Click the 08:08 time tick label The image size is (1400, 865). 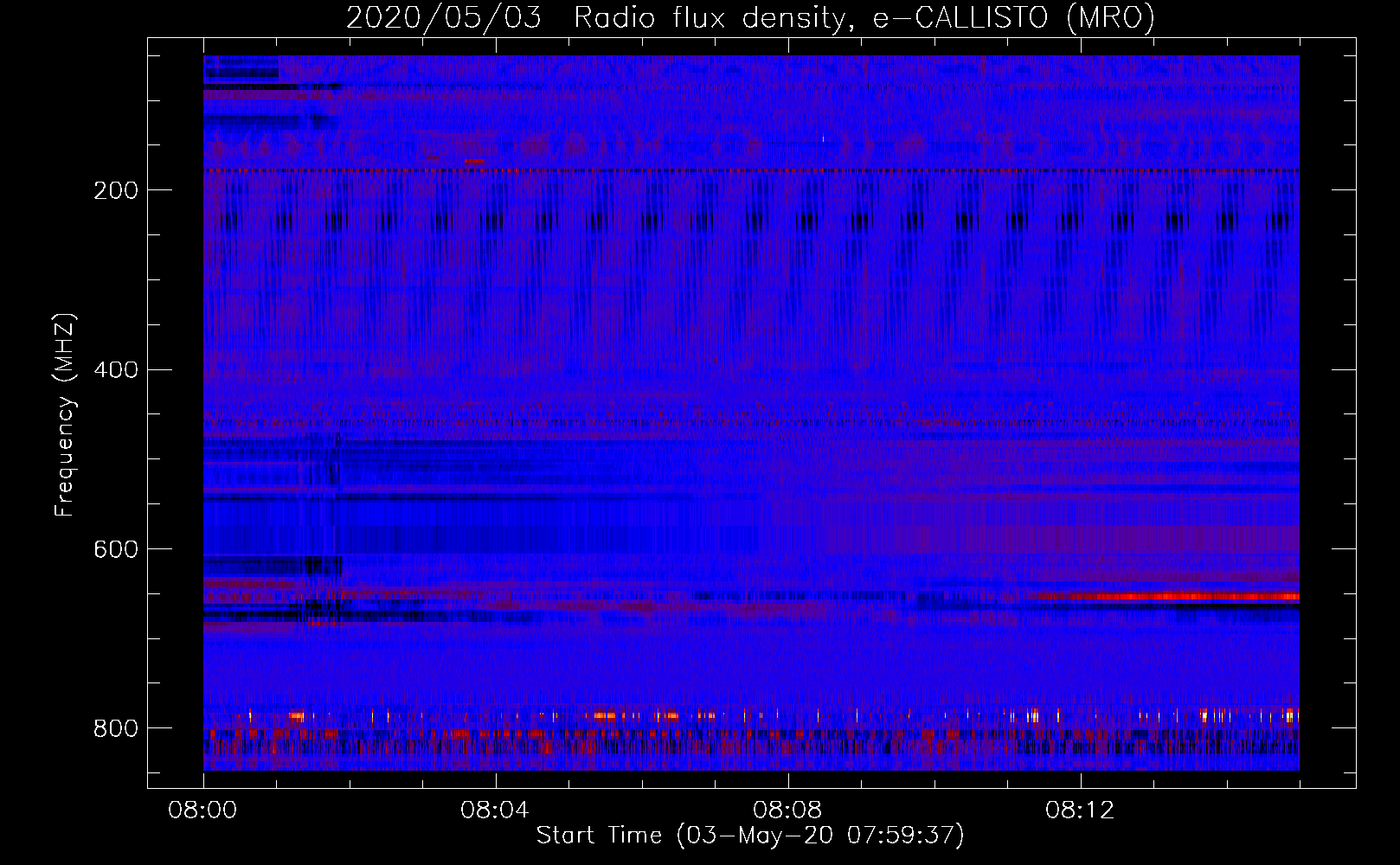click(x=787, y=811)
